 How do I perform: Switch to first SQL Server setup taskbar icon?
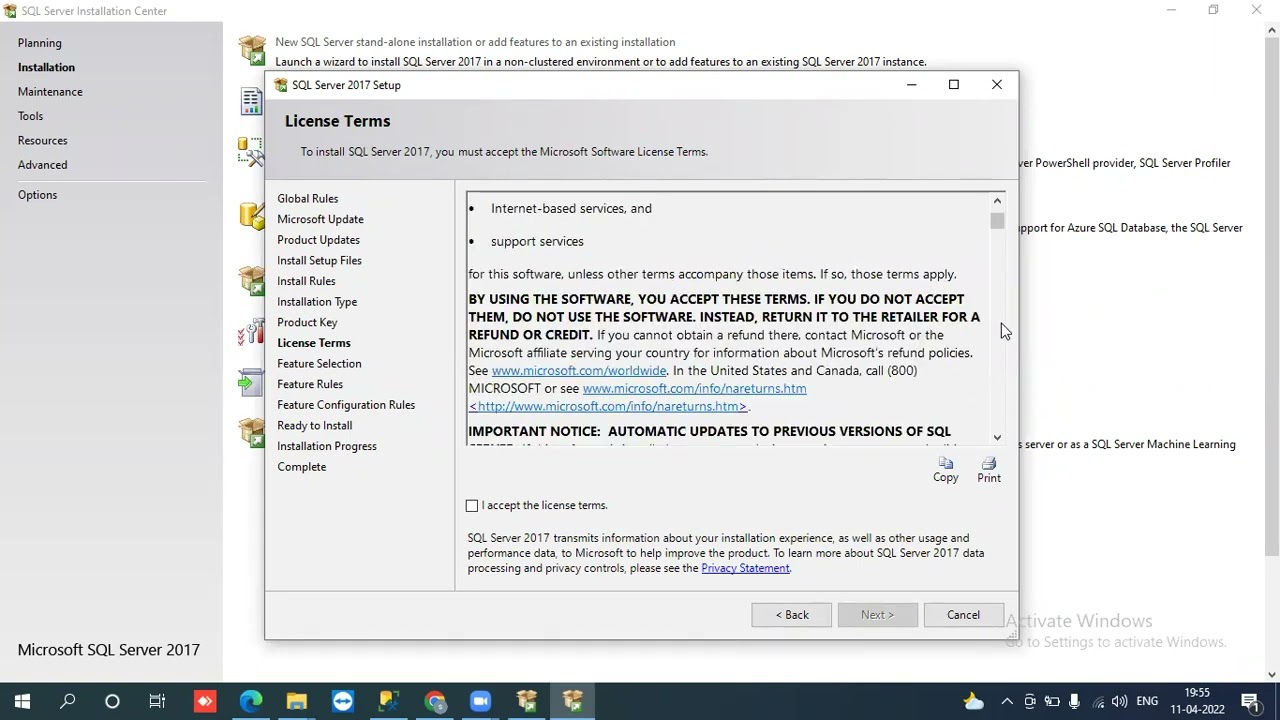pos(527,701)
